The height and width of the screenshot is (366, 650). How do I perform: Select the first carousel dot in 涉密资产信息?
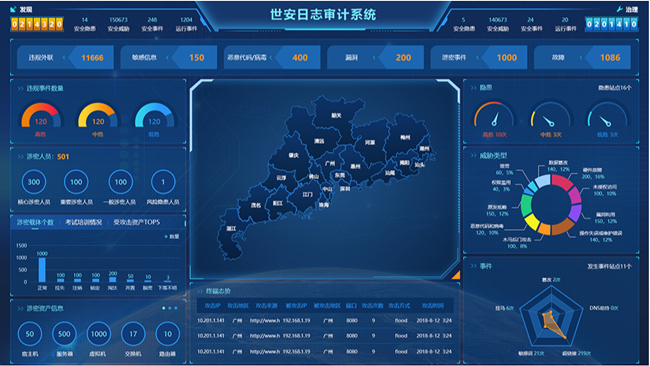click(164, 308)
